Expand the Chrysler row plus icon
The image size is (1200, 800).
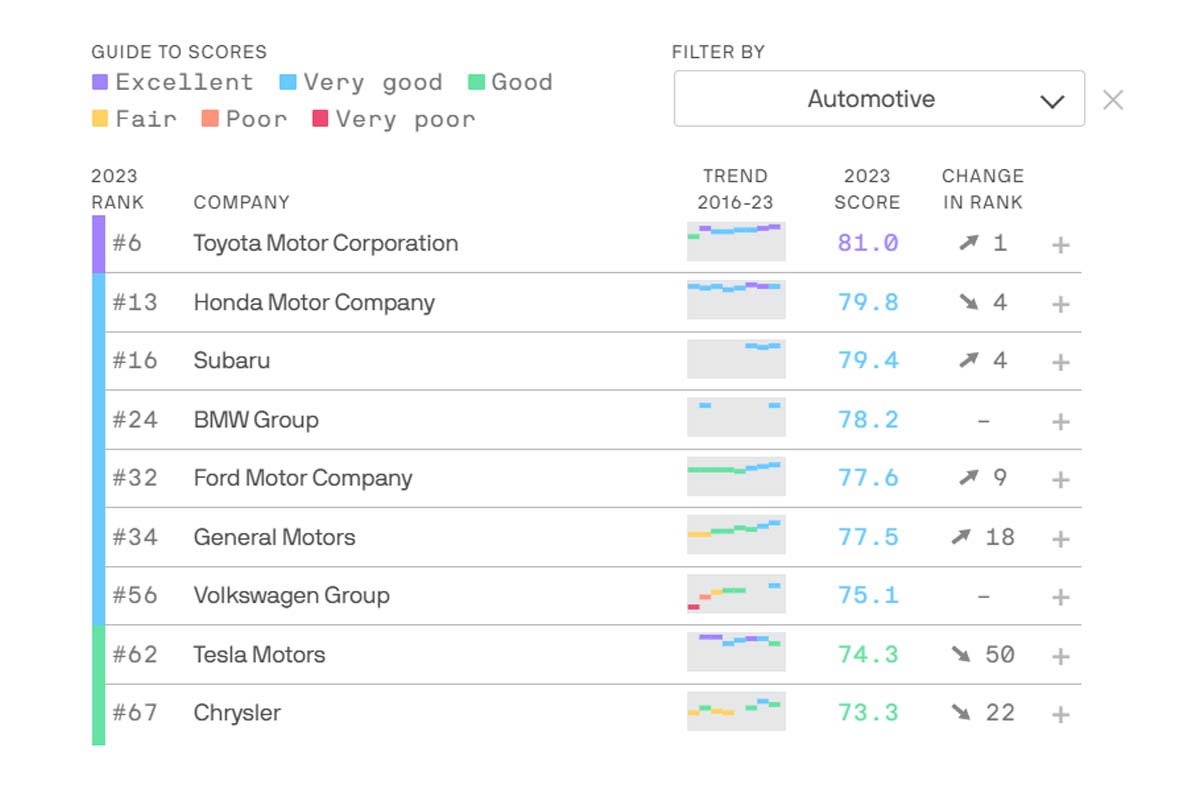pyautogui.click(x=1061, y=714)
